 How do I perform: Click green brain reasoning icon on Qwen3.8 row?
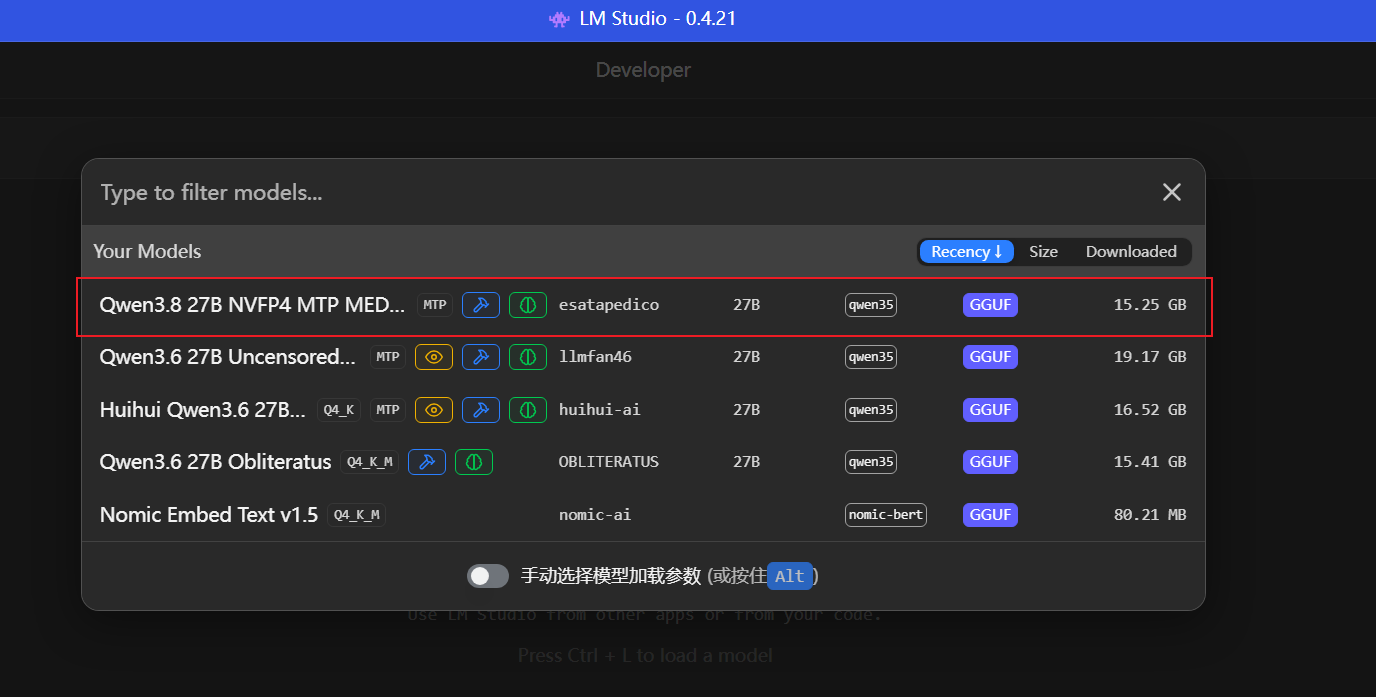coord(528,305)
